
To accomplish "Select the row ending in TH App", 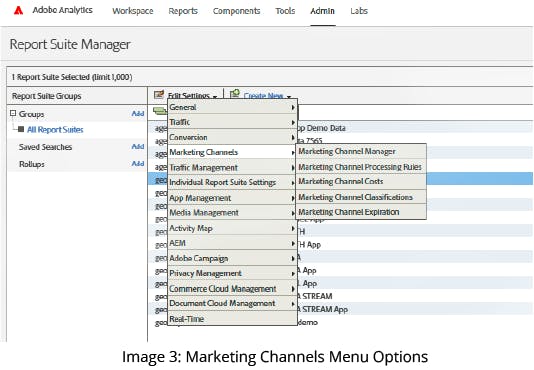I will coord(341,245).
